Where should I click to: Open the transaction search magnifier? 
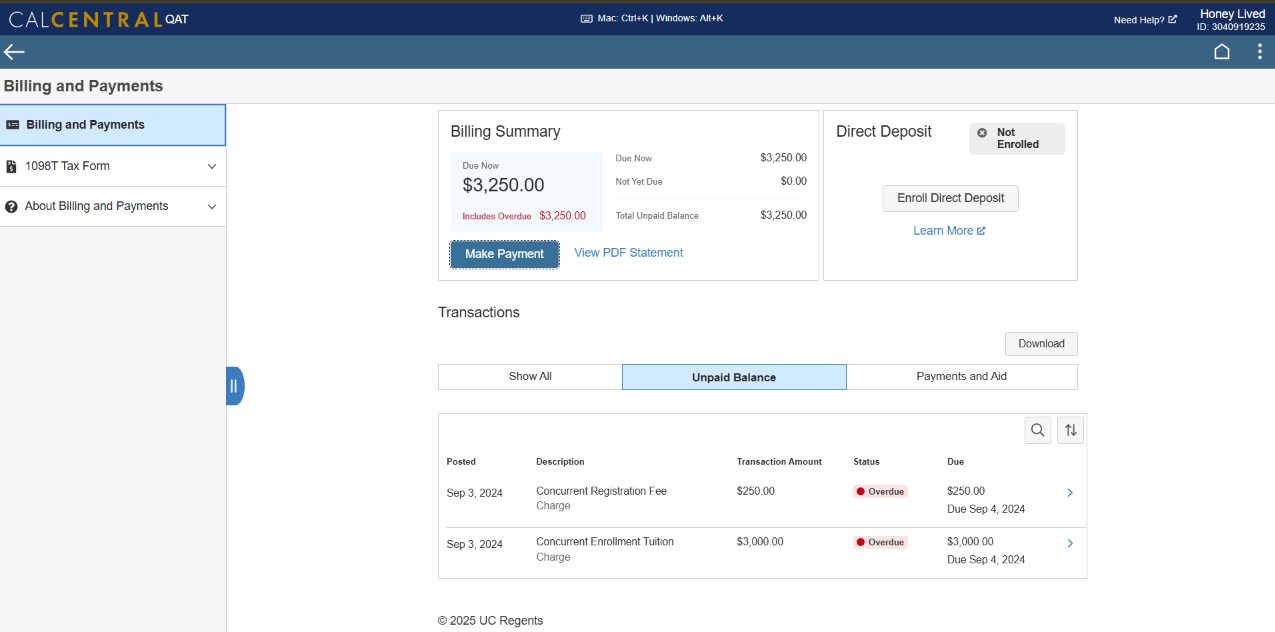(1037, 429)
